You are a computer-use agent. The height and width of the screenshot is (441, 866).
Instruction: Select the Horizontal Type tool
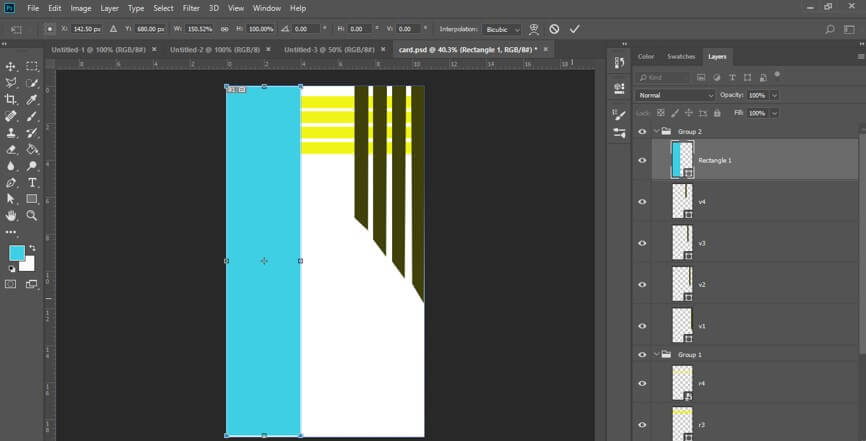point(32,183)
